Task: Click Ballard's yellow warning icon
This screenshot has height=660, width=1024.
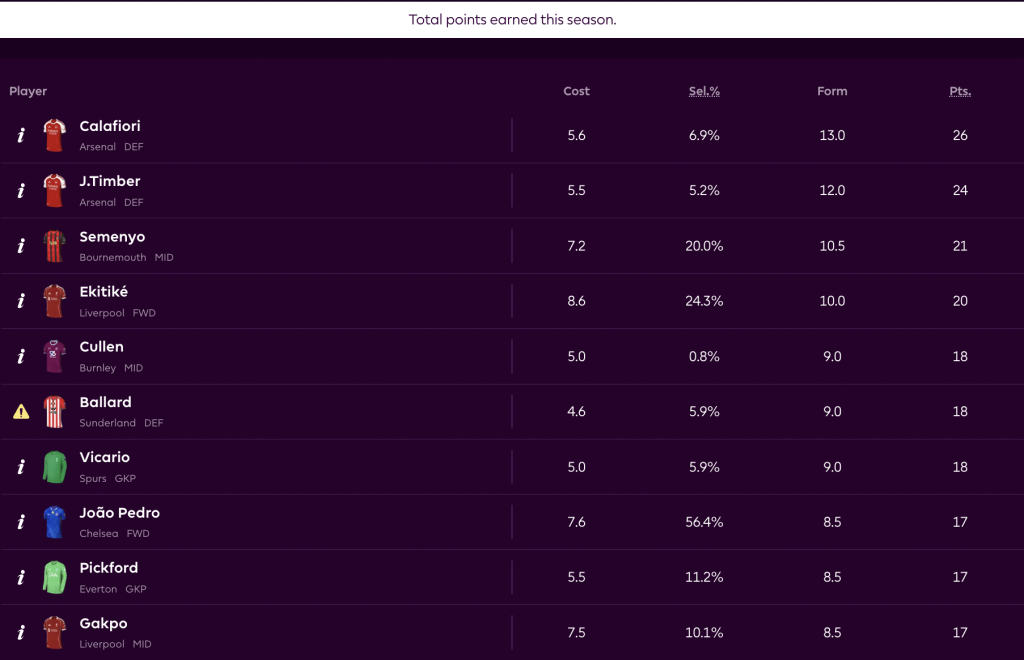Action: 21,411
